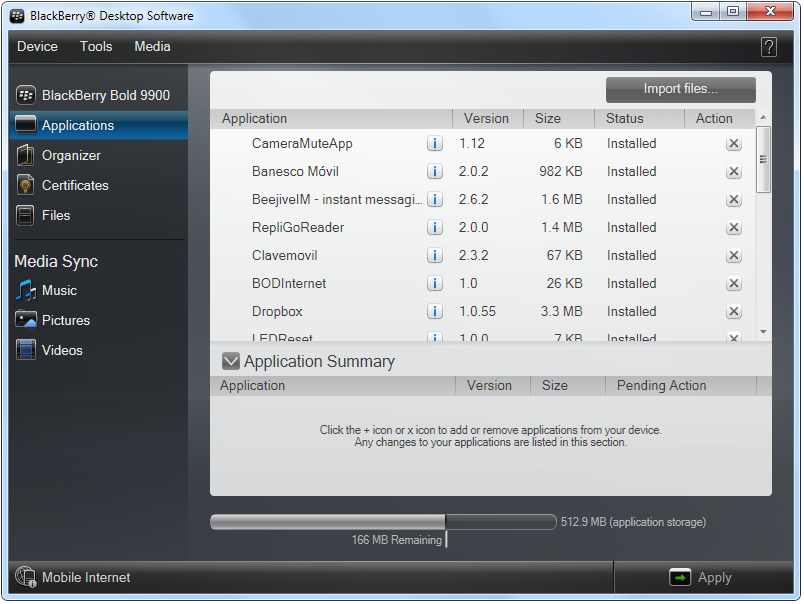The image size is (804, 604).
Task: Click the 512.9 MB application storage label
Action: (x=633, y=522)
